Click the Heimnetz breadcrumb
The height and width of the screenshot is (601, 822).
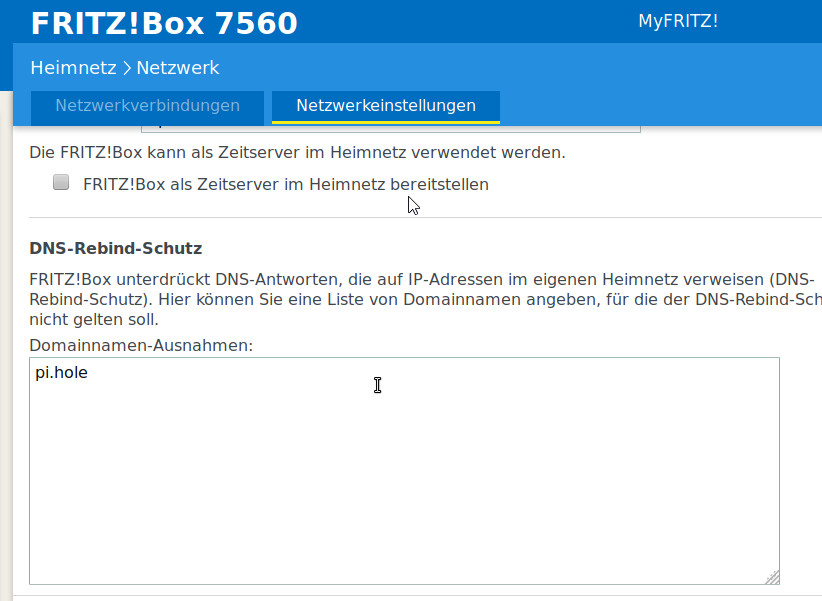pyautogui.click(x=73, y=68)
